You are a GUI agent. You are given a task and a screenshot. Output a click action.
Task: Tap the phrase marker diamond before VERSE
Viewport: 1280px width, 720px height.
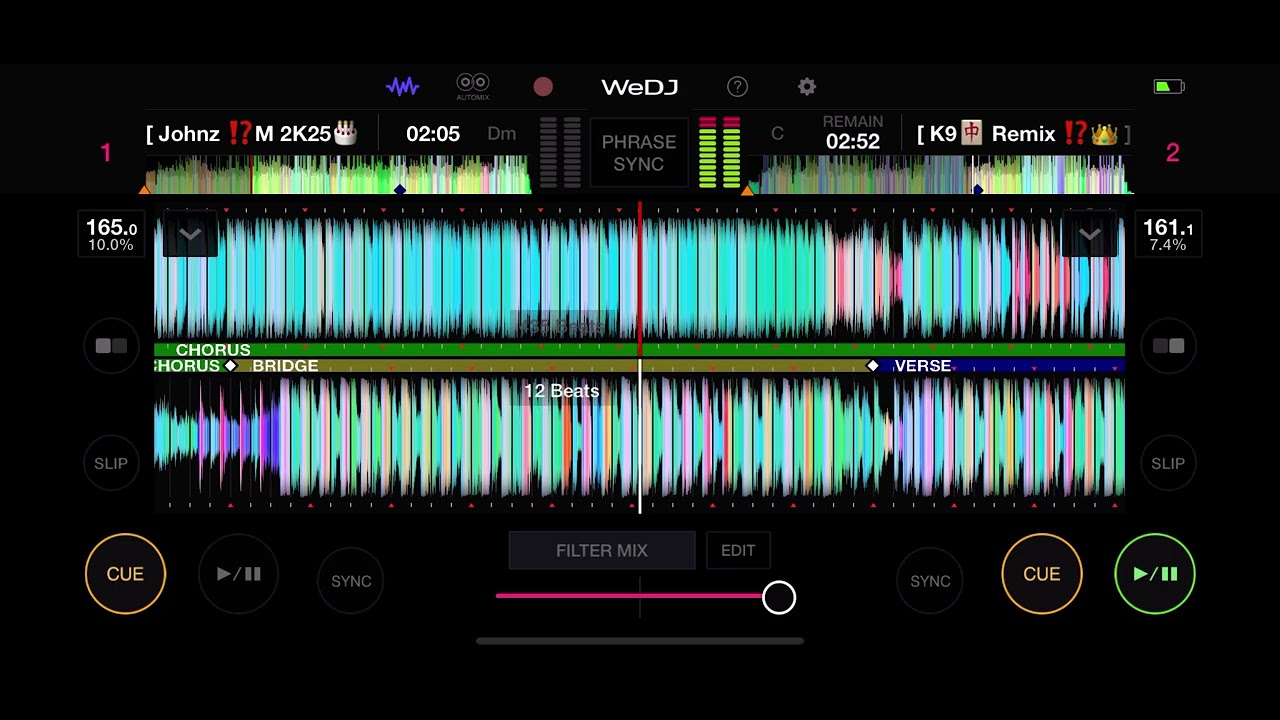(x=872, y=366)
